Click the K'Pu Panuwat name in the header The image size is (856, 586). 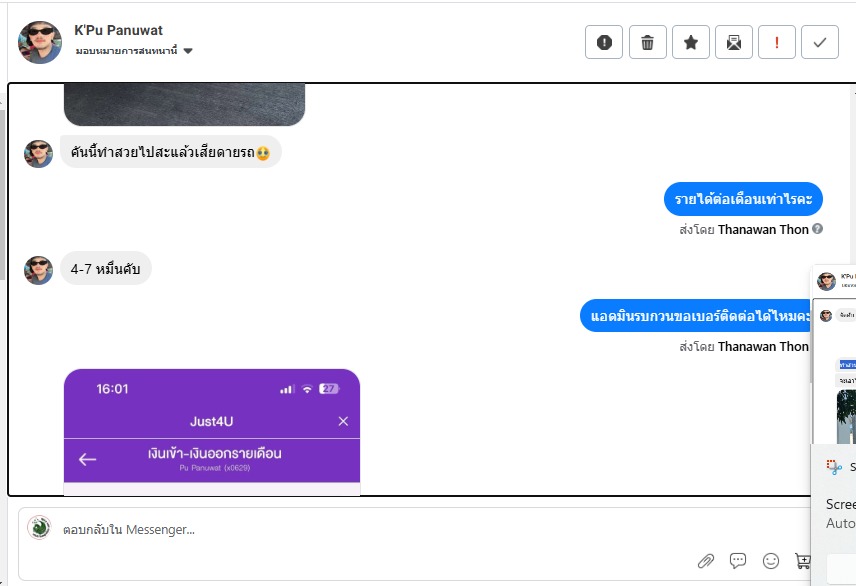tap(118, 31)
